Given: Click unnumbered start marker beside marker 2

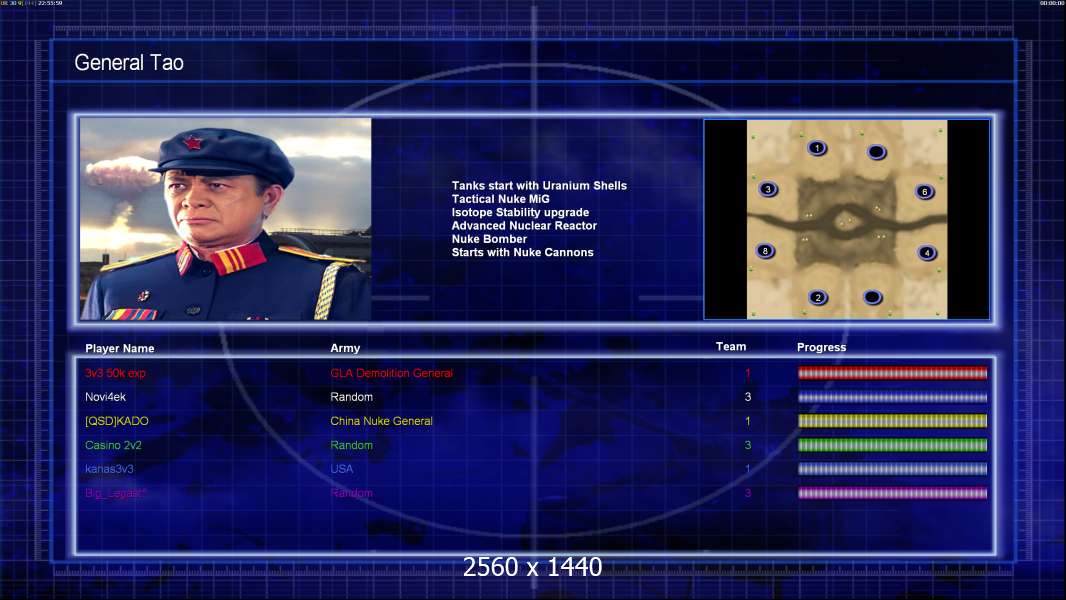Looking at the screenshot, I should point(873,297).
